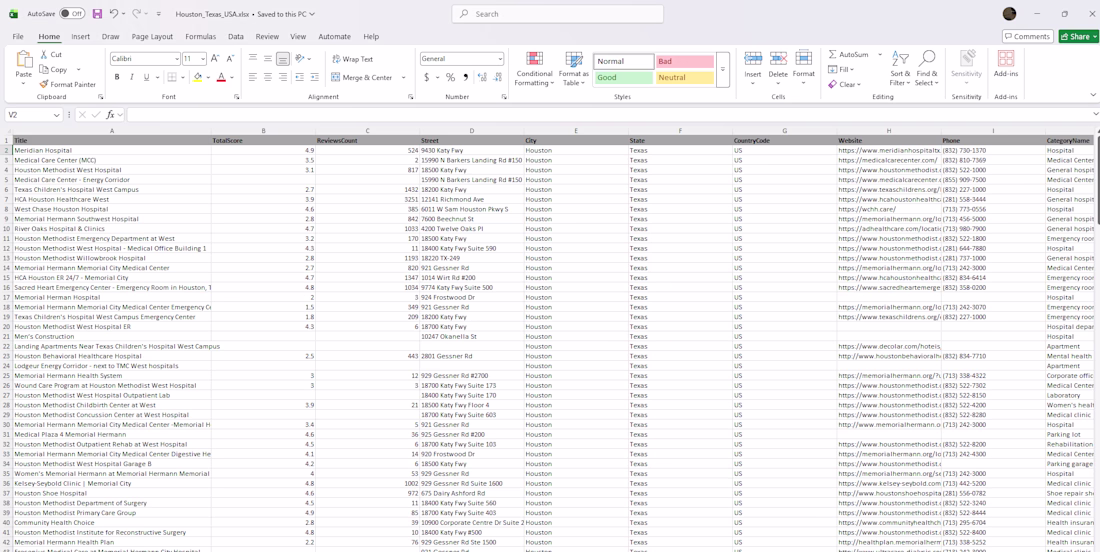This screenshot has height=552, width=1100.
Task: Toggle Merge & Center
Action: tap(361, 77)
